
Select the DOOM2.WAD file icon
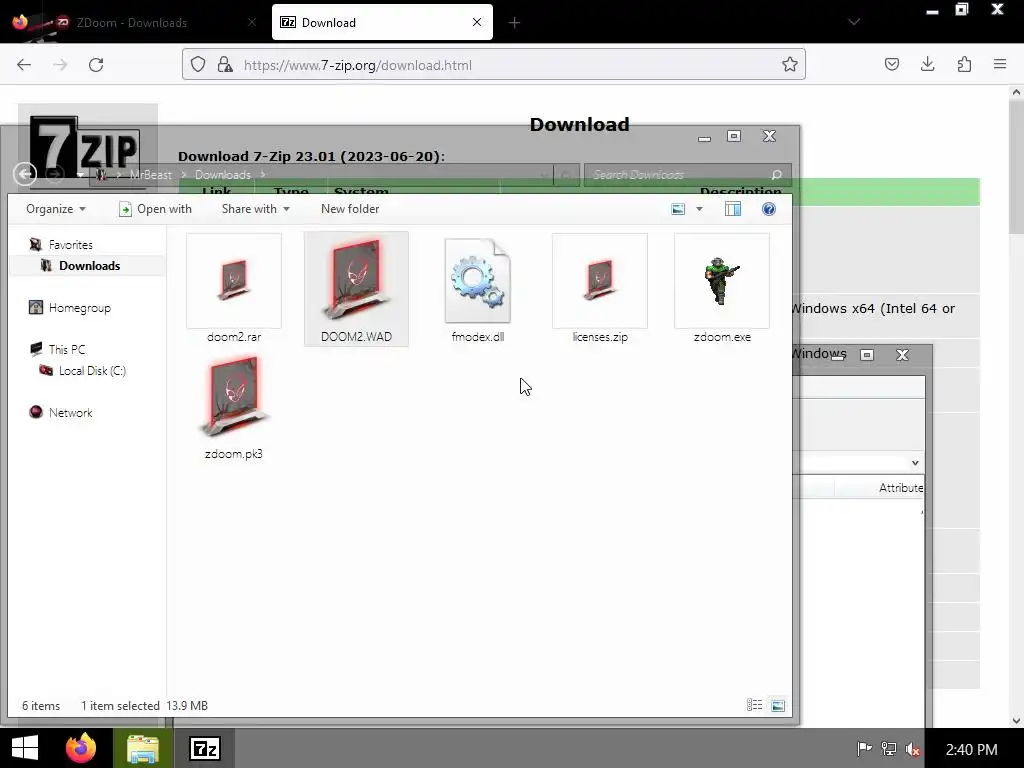tap(357, 280)
